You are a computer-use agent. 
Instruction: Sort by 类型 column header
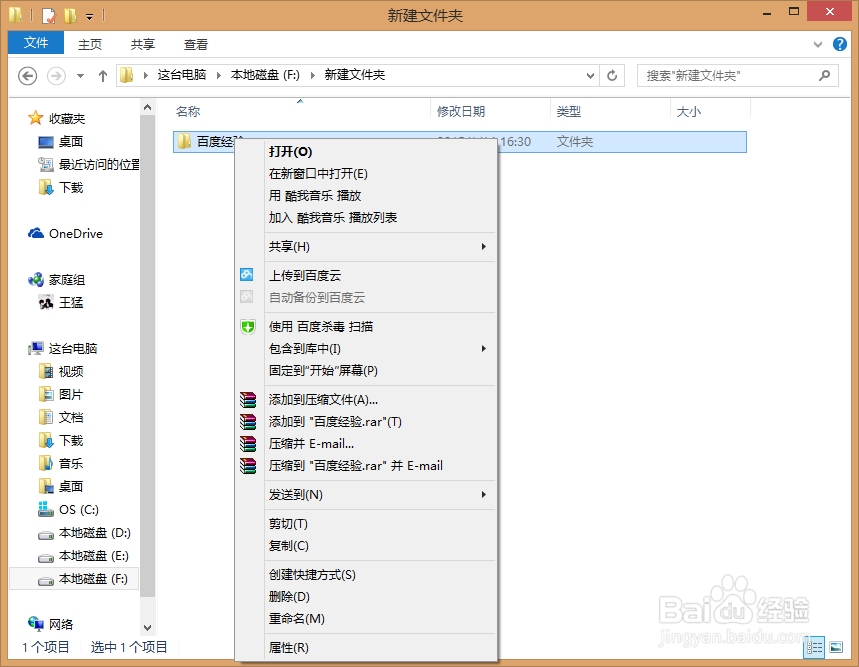(610, 112)
